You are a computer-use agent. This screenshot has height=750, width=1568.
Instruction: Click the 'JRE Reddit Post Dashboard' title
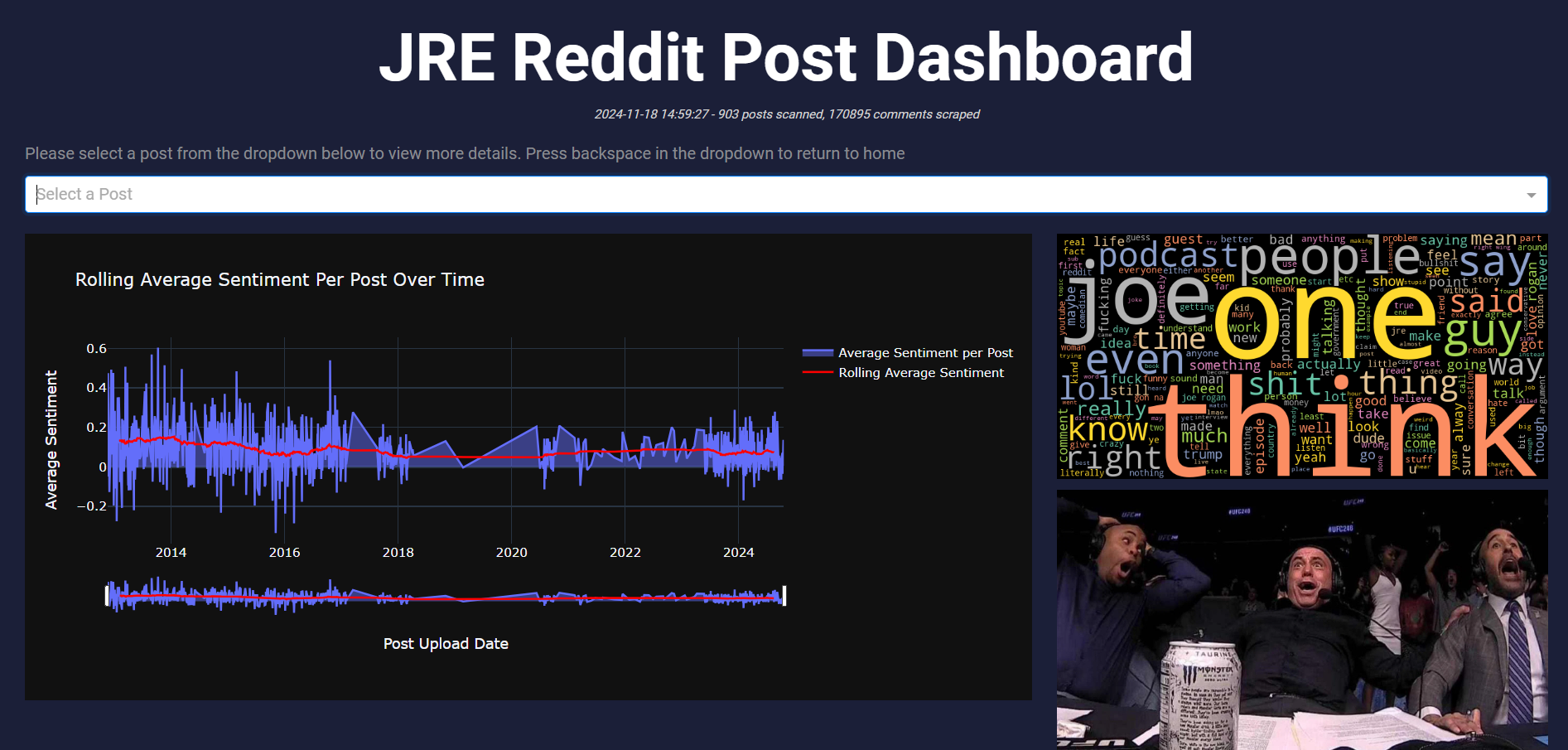pos(784,56)
